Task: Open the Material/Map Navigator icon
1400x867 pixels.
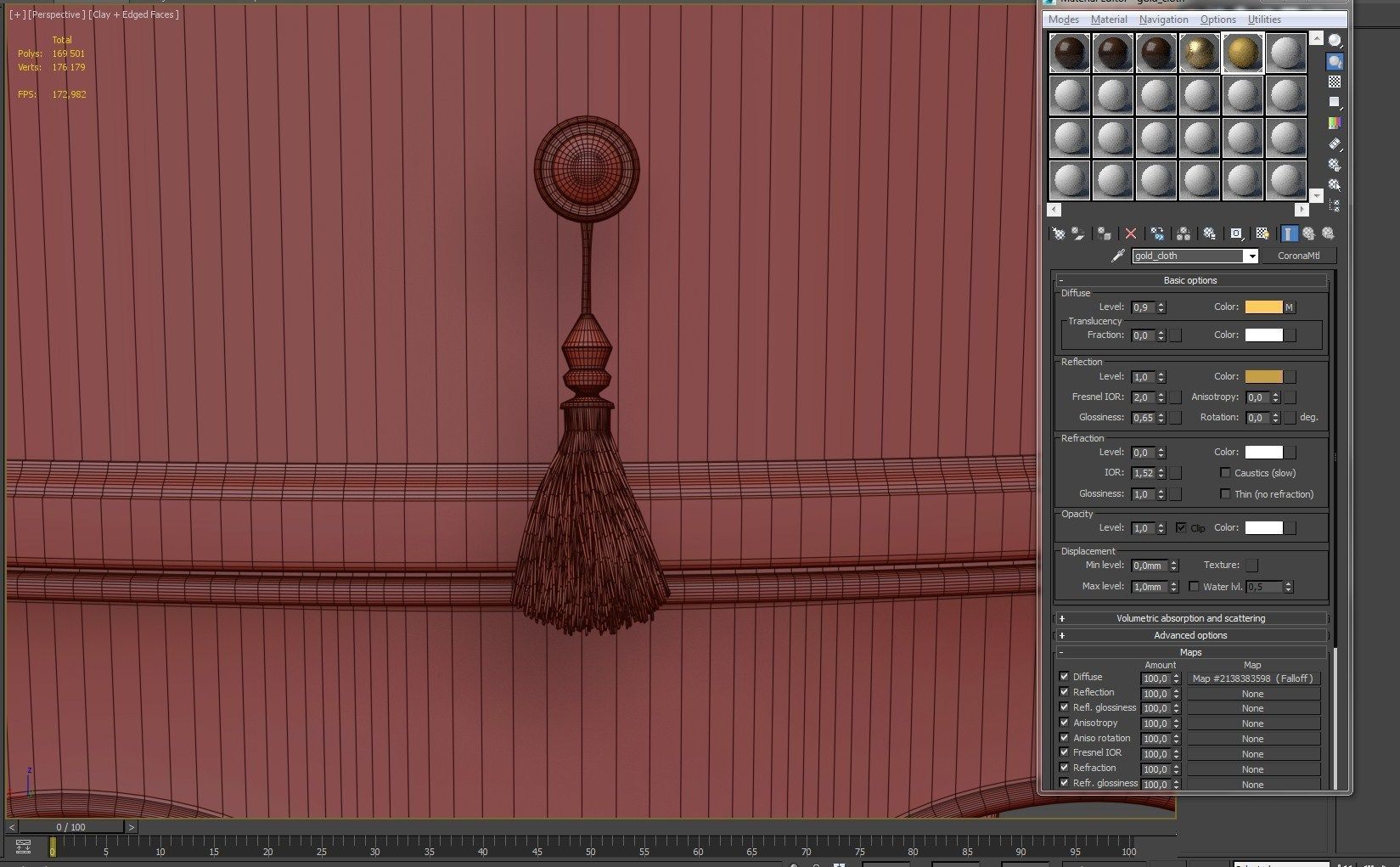Action: click(x=1335, y=205)
